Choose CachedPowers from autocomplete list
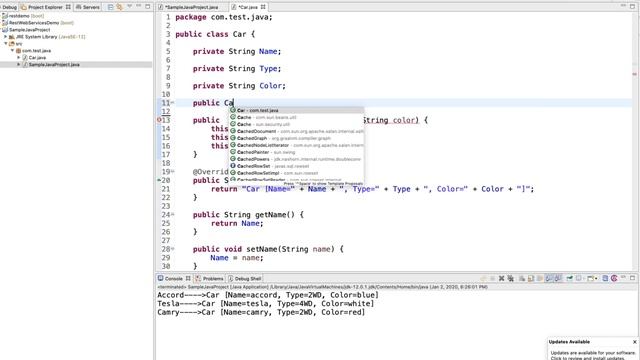 296,159
